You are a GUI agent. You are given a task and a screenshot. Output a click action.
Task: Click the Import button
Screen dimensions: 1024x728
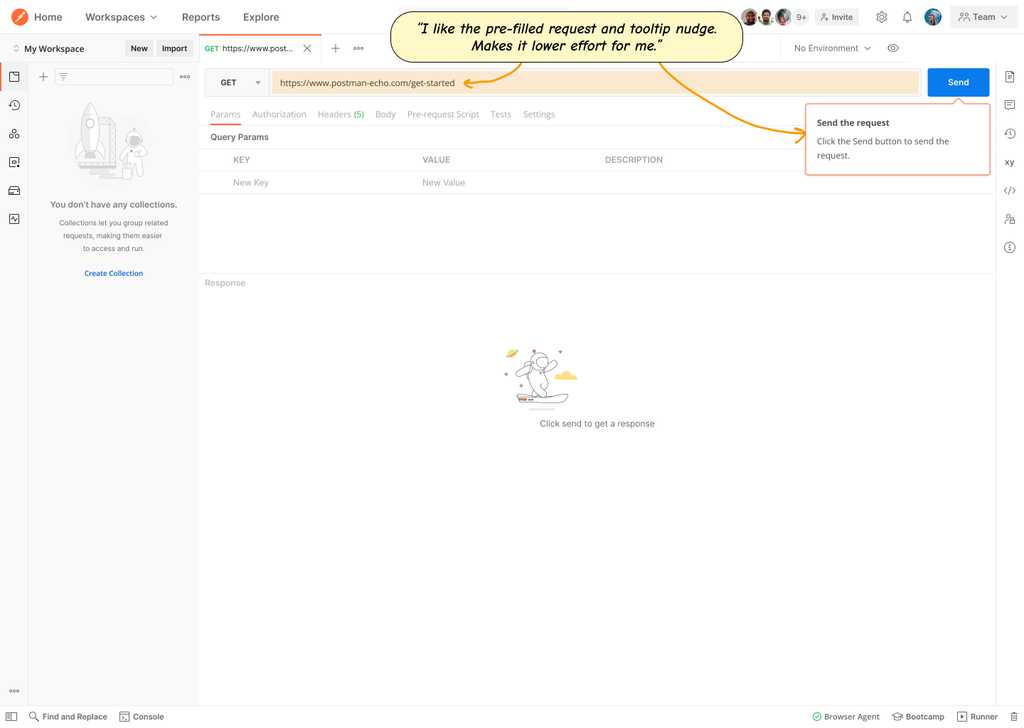(x=174, y=48)
